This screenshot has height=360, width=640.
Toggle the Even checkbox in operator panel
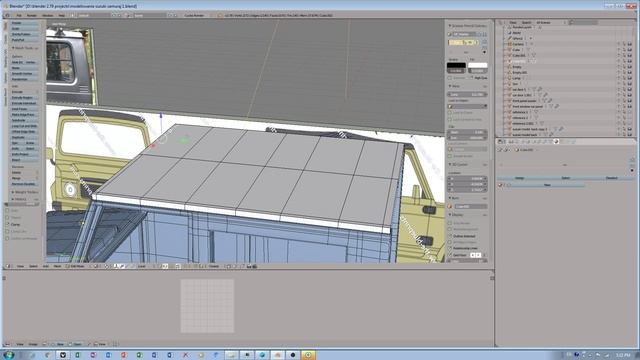(7, 211)
